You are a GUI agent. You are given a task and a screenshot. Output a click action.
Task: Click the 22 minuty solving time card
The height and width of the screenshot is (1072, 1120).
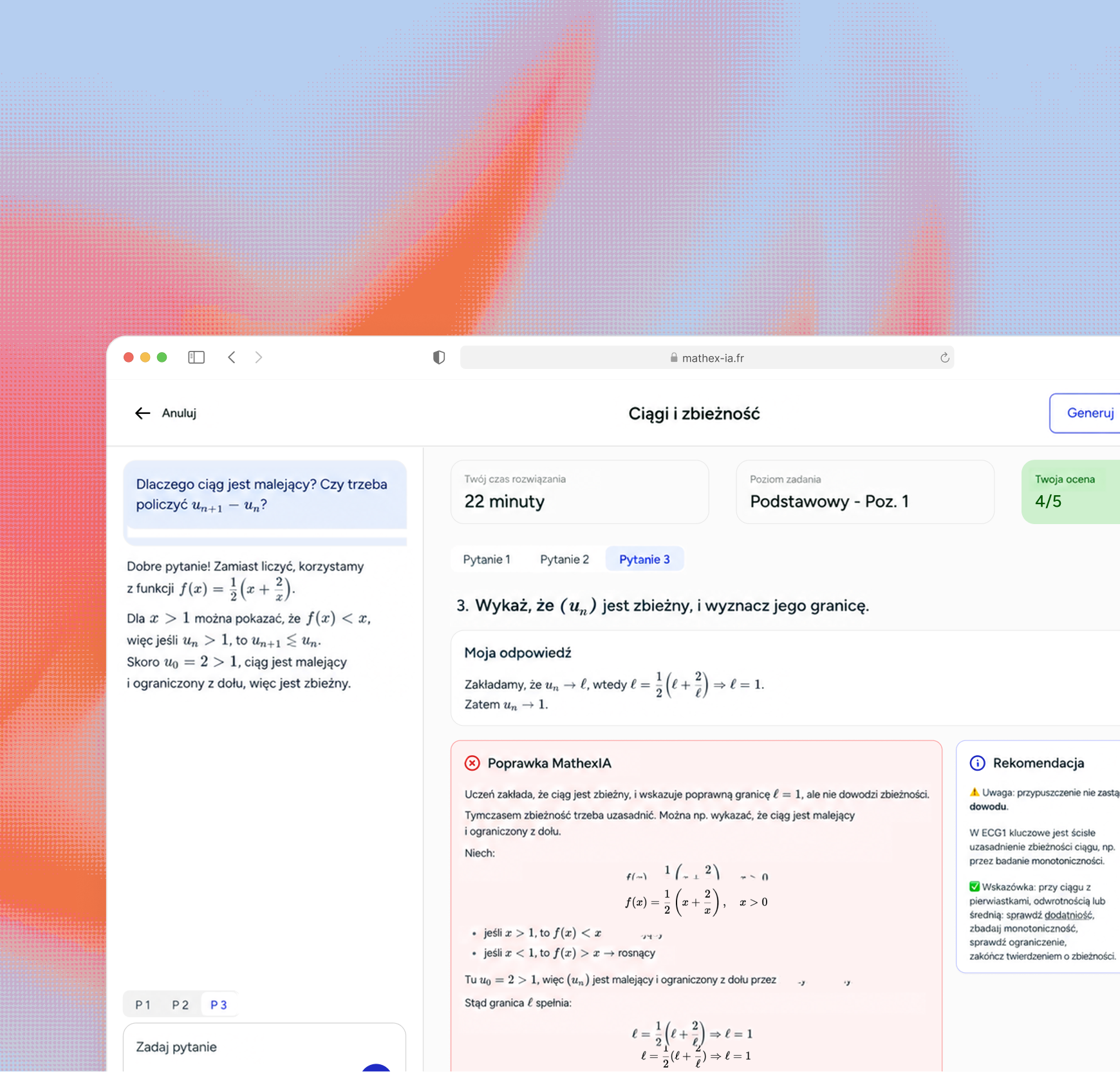580,492
